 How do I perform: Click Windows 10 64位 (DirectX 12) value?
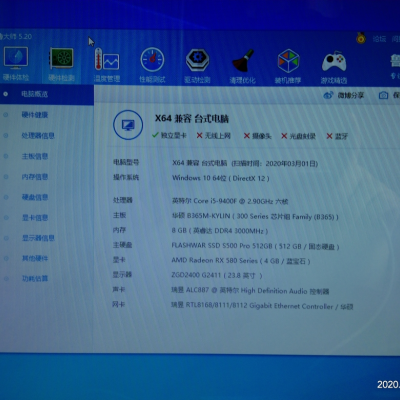pyautogui.click(x=220, y=178)
